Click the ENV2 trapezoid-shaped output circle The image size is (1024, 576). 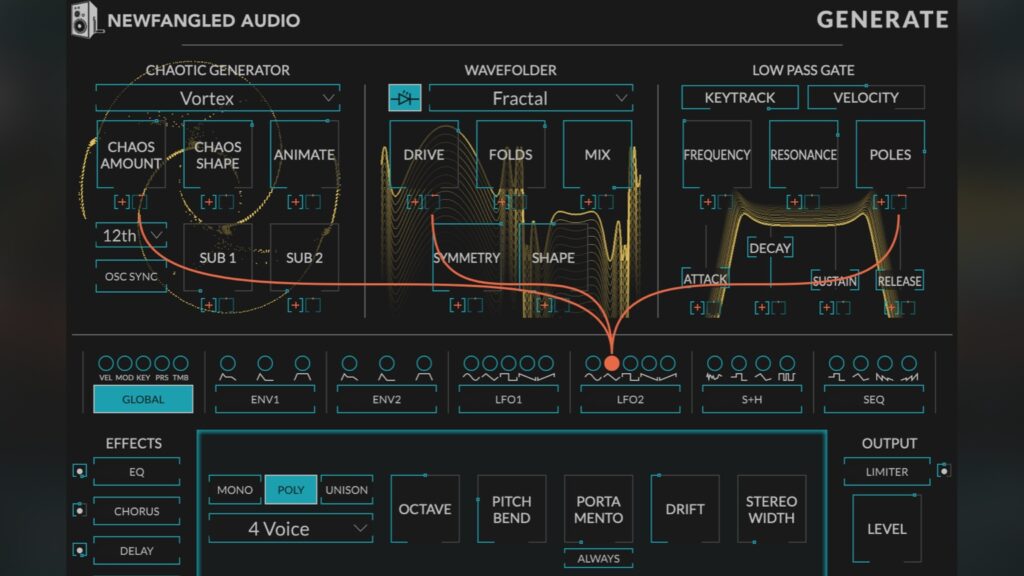click(x=424, y=363)
